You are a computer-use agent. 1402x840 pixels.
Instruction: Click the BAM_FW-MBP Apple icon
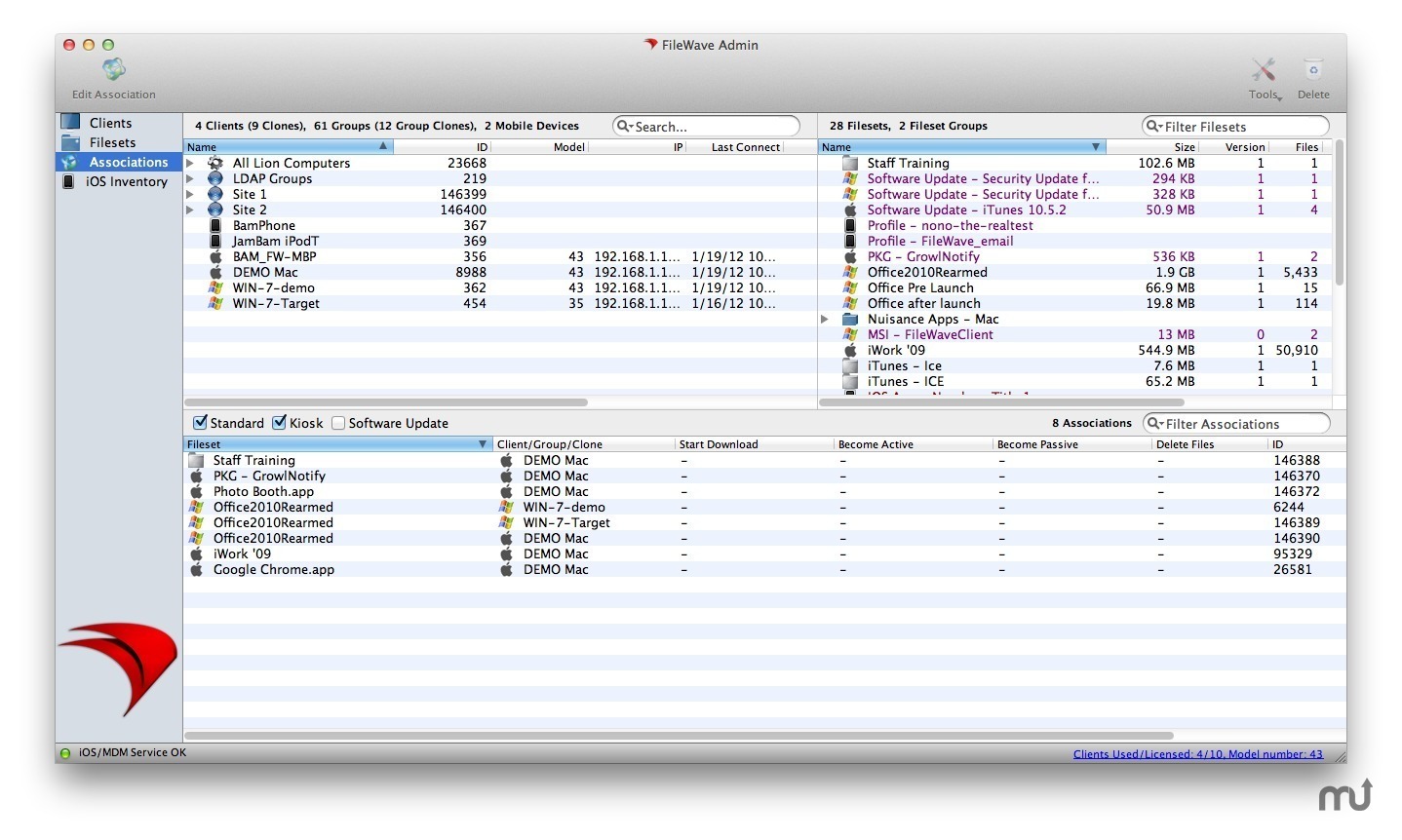click(x=215, y=256)
